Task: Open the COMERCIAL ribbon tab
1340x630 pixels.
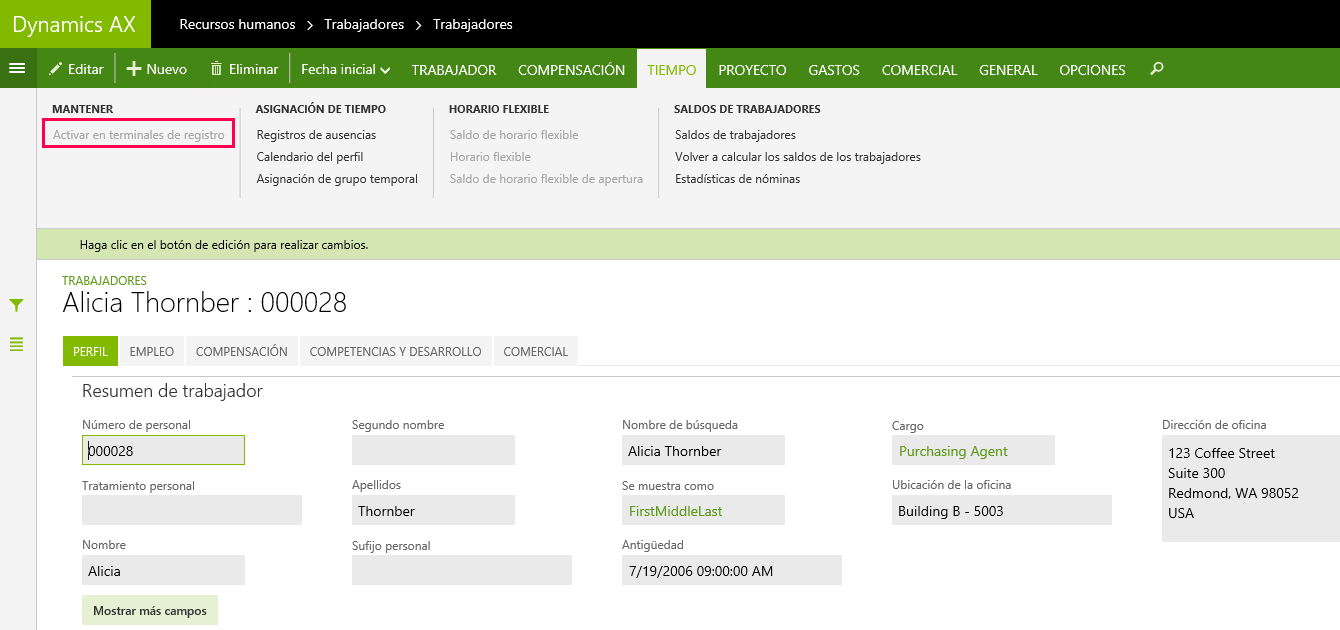Action: click(x=919, y=69)
